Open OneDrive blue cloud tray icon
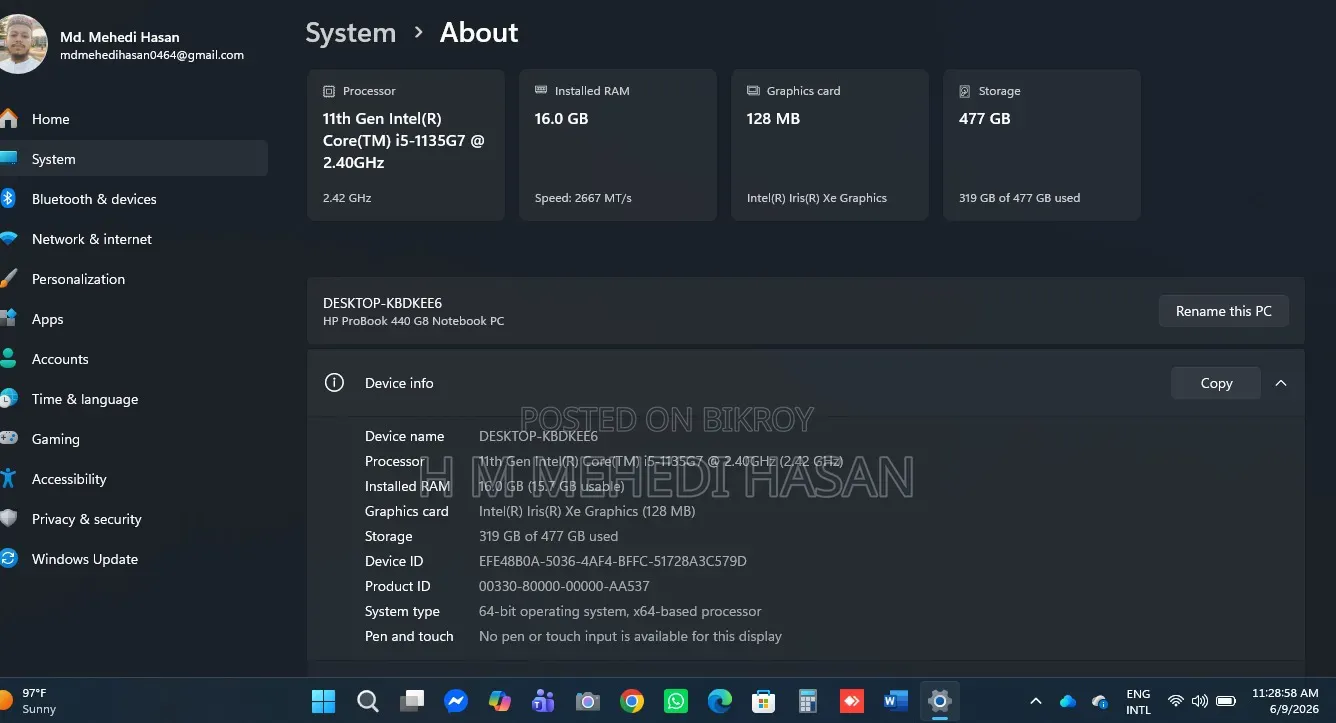Viewport: 1336px width, 723px height. (x=1068, y=701)
